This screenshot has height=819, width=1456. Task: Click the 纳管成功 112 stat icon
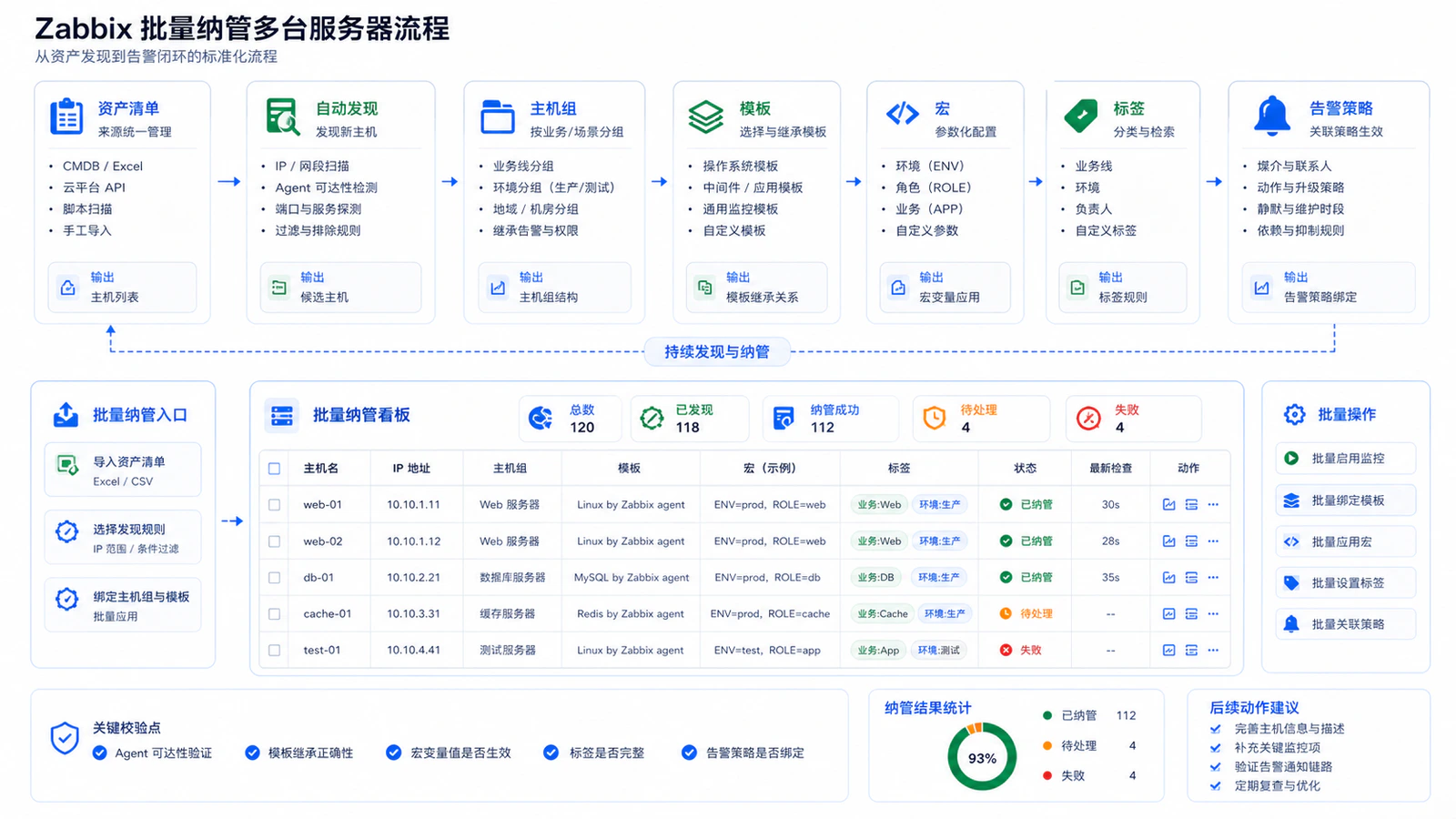click(x=784, y=418)
